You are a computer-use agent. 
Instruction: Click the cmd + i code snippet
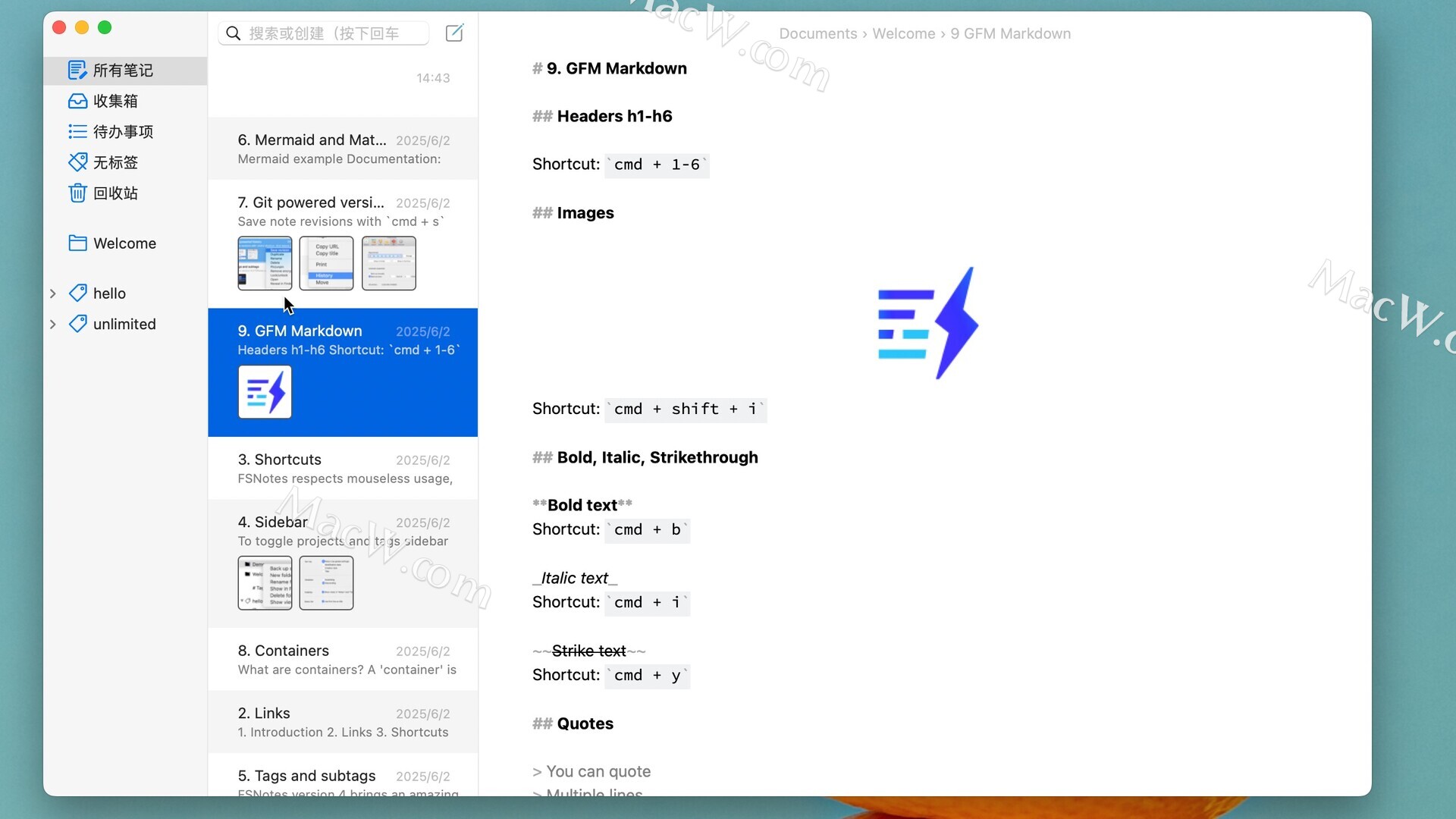[x=647, y=602]
